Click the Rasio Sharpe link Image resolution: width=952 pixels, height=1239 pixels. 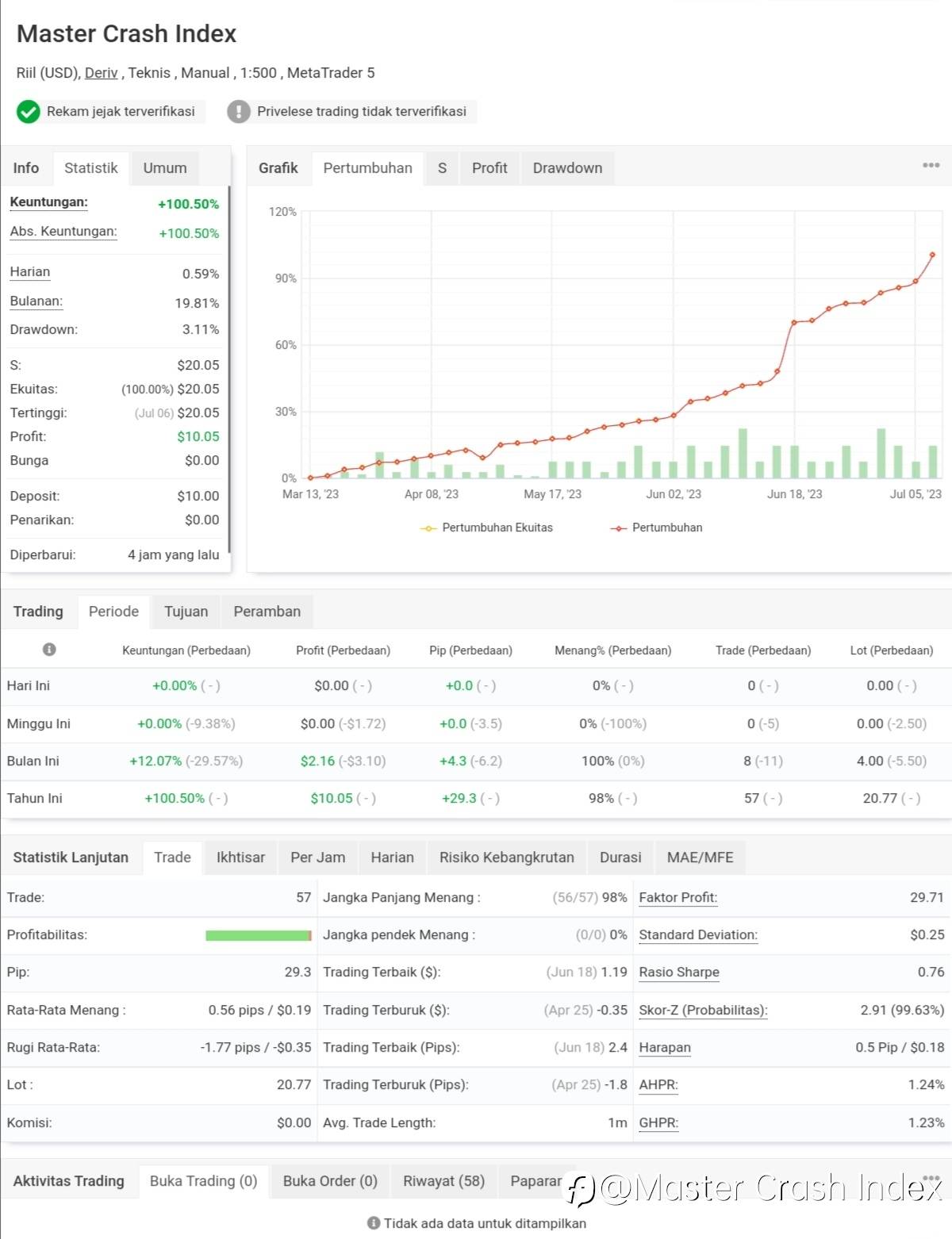click(x=679, y=972)
